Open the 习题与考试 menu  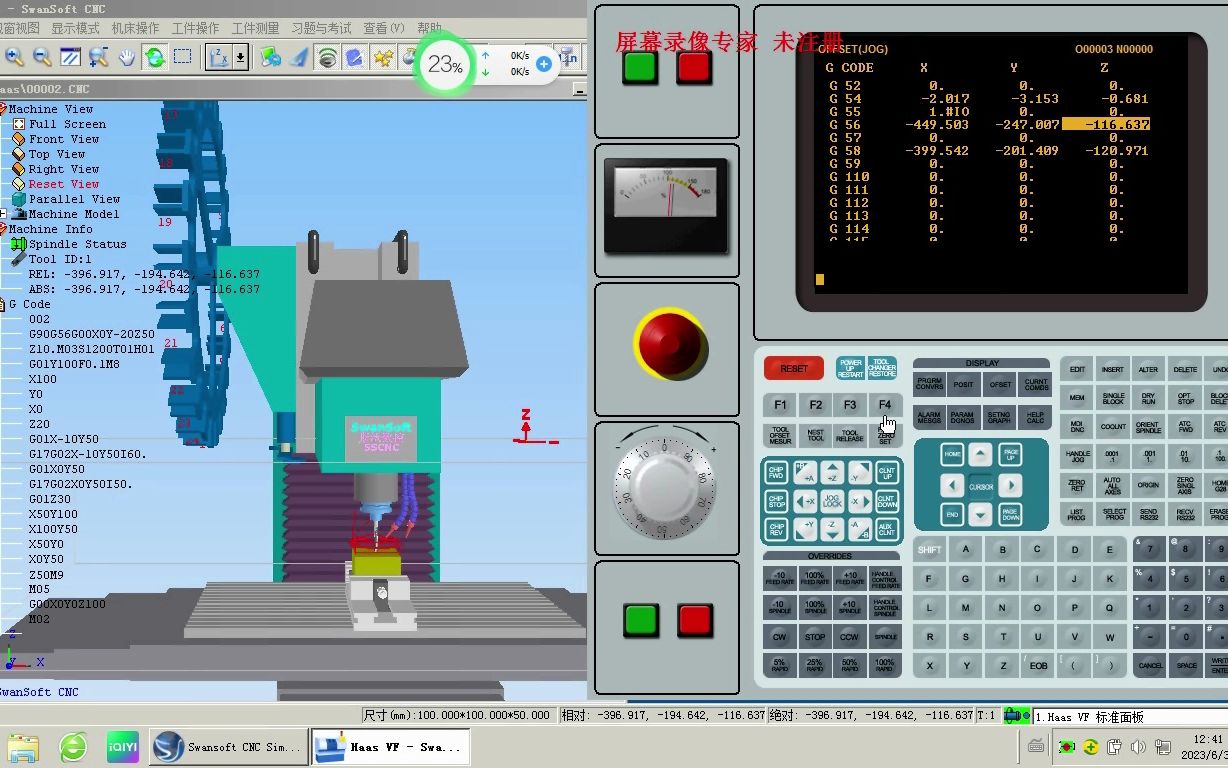(x=321, y=28)
